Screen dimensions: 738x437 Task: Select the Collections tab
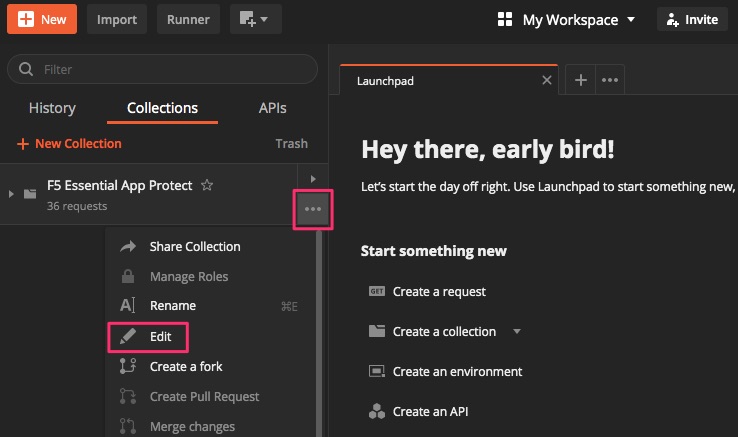pyautogui.click(x=162, y=108)
